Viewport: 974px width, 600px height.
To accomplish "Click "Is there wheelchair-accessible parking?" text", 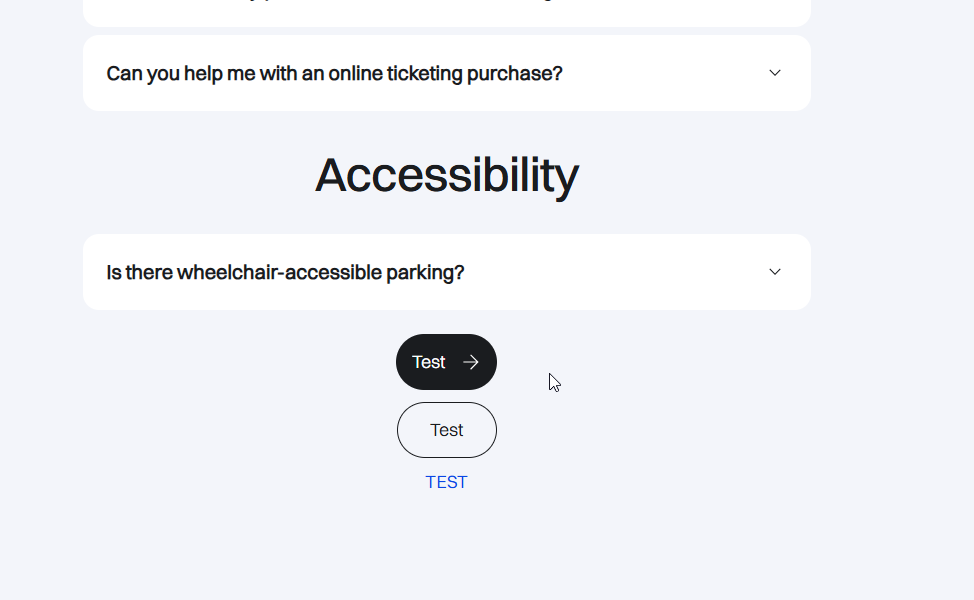I will [x=285, y=272].
